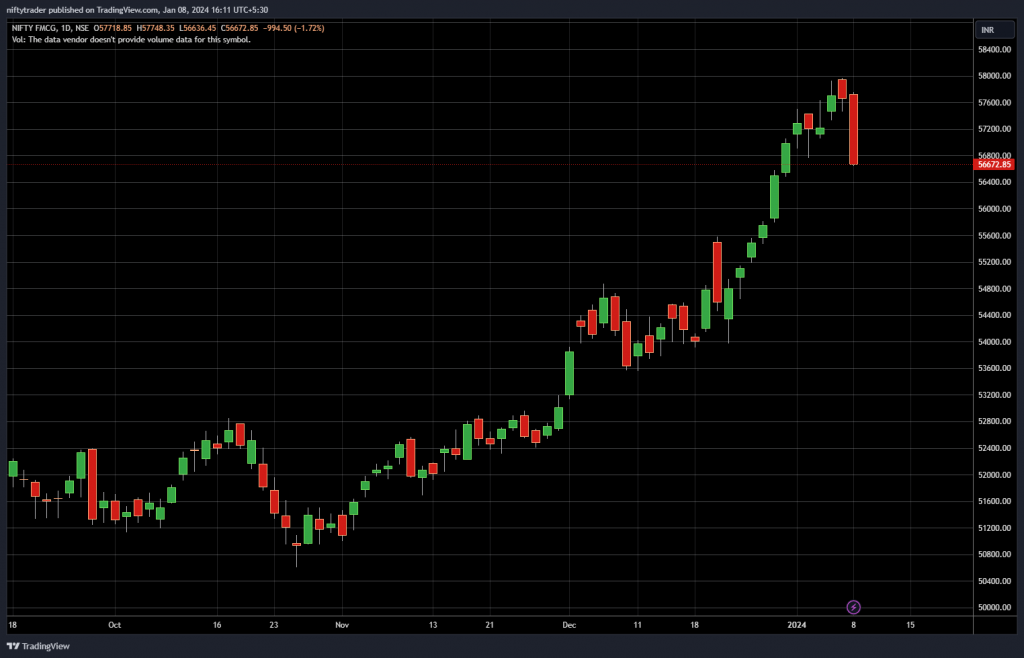Click the 51200.00 price axis label

point(995,528)
